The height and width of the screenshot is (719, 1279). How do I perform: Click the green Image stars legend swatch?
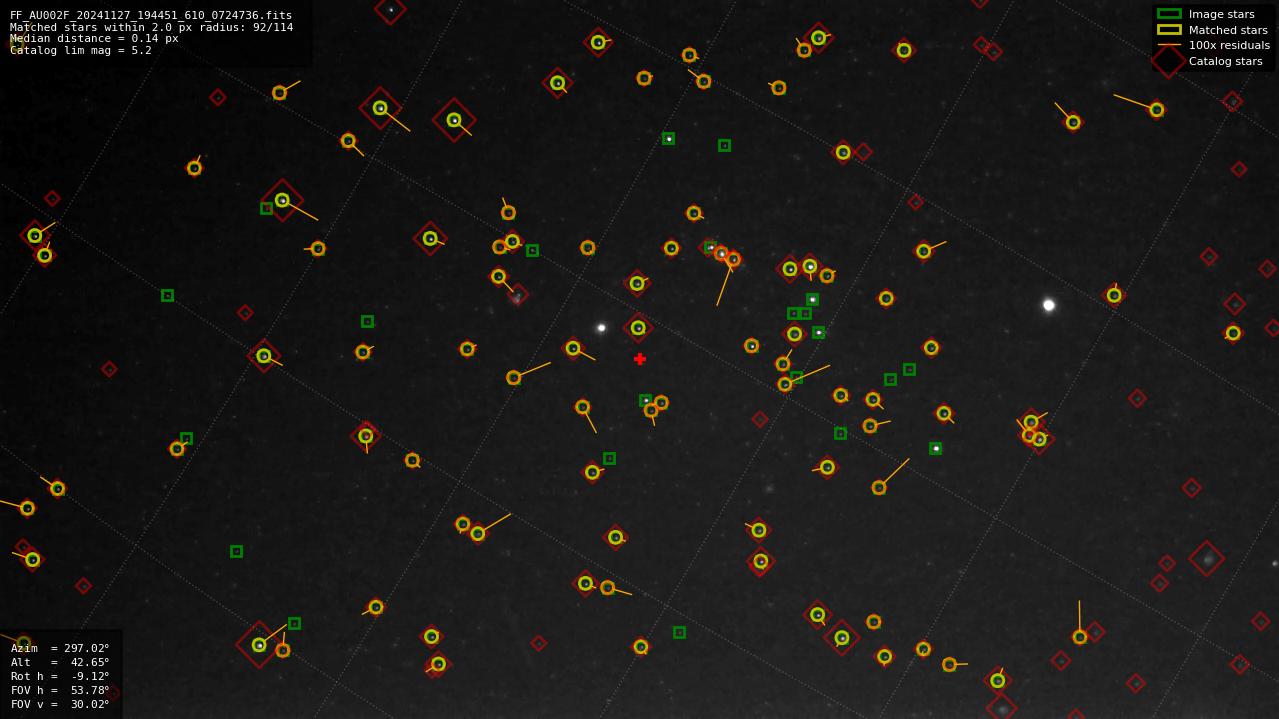(1169, 14)
